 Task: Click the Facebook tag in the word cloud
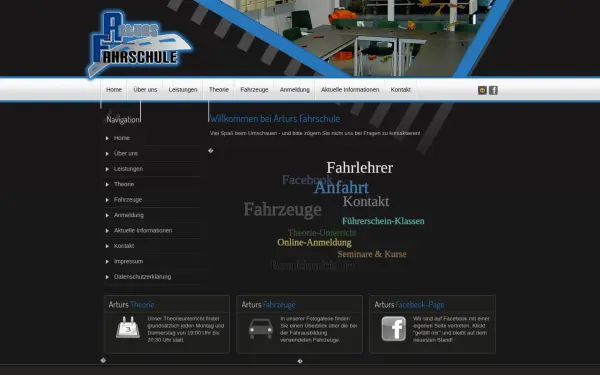click(307, 179)
